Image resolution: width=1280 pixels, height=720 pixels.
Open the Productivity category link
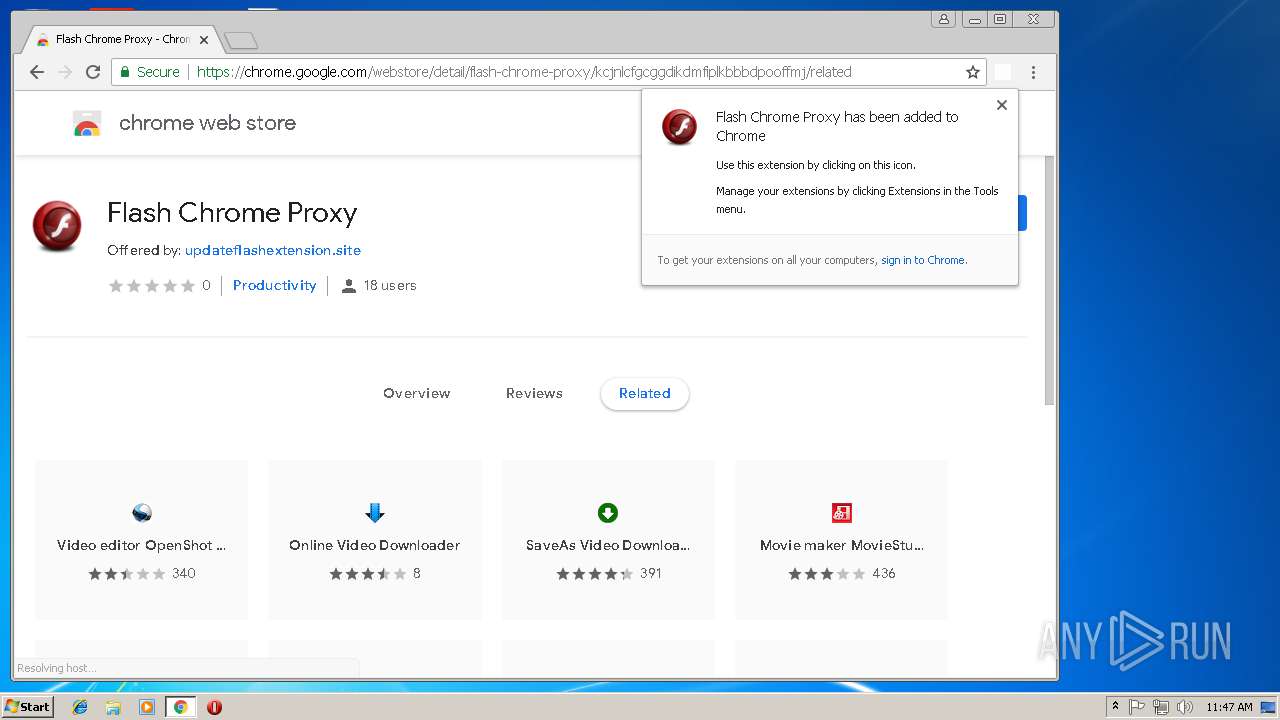point(274,285)
